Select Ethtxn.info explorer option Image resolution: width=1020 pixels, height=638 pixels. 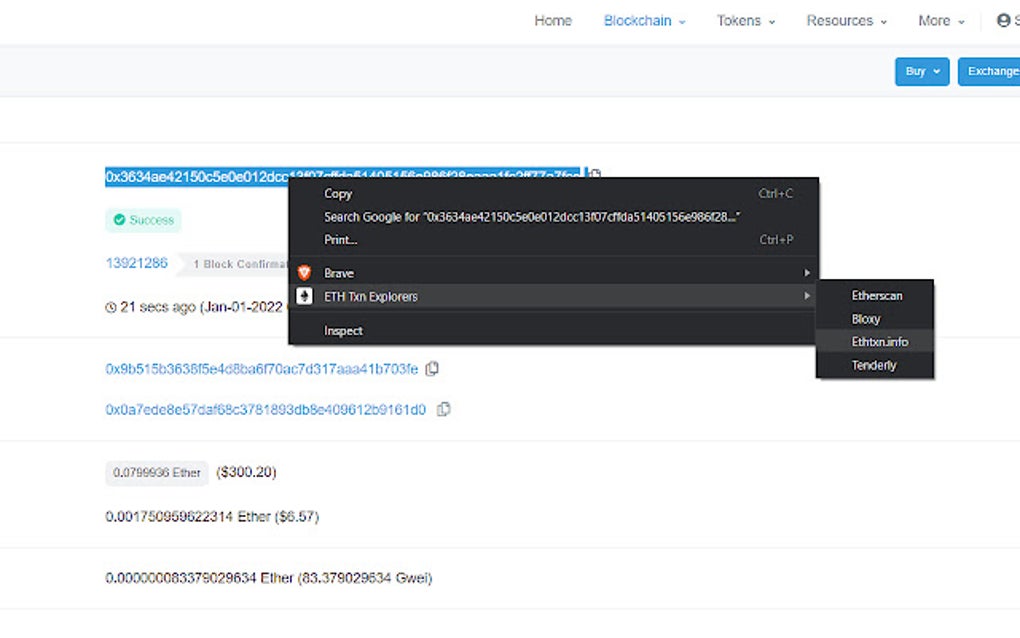click(x=880, y=341)
